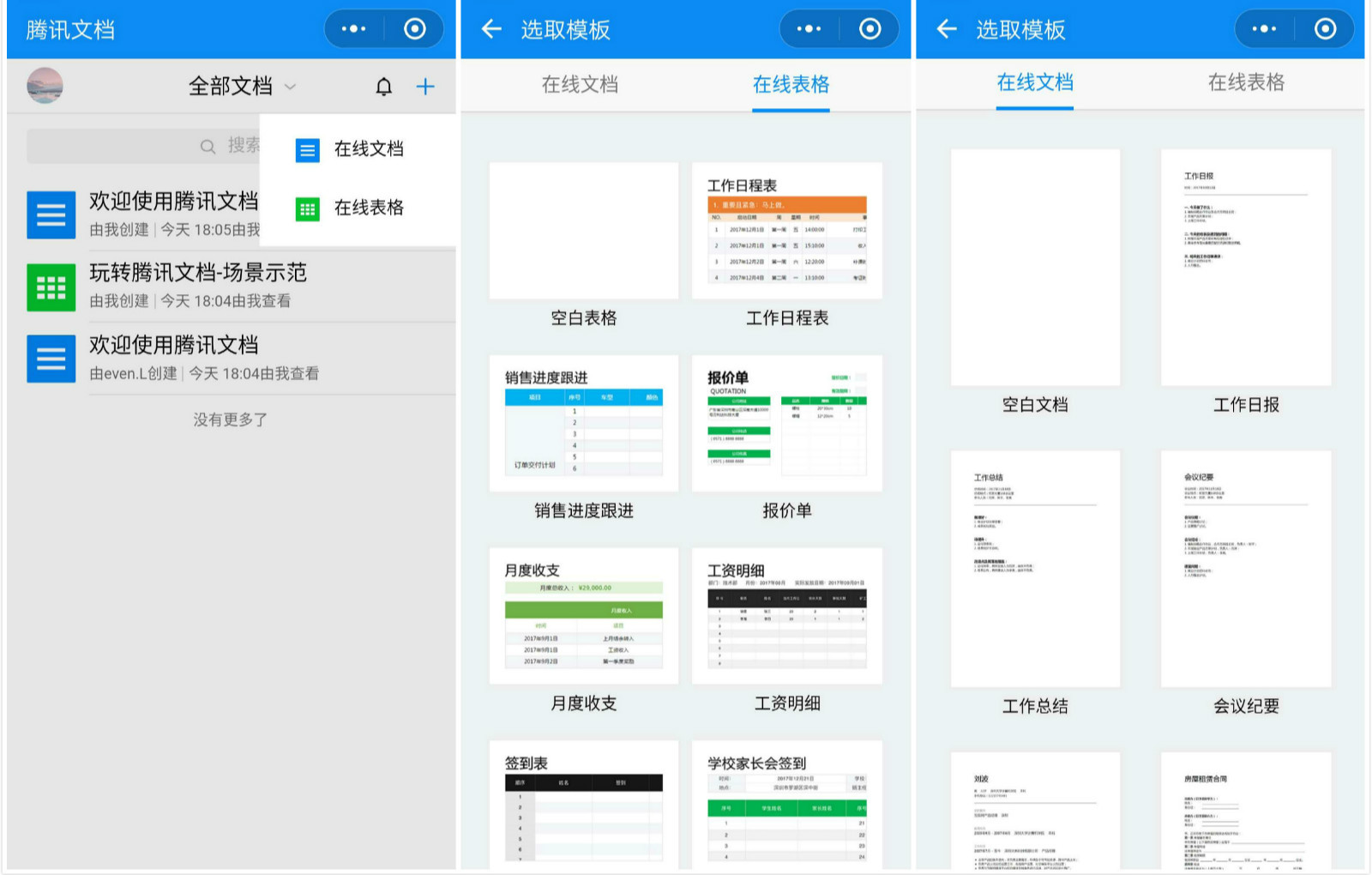Select the 房屋租赁合同 template thumbnail

[x=1246, y=811]
